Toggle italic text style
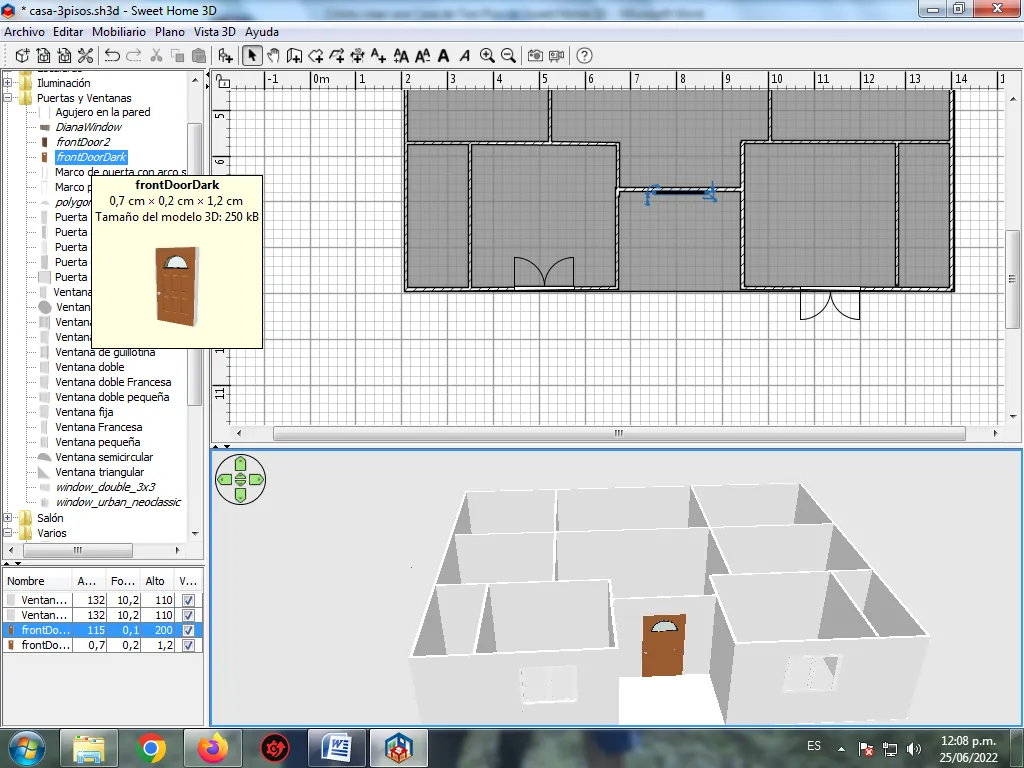This screenshot has height=768, width=1024. tap(464, 56)
